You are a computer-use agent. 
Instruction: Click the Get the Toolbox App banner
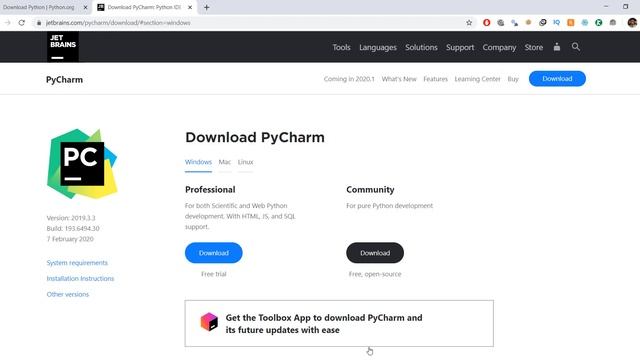click(x=339, y=324)
